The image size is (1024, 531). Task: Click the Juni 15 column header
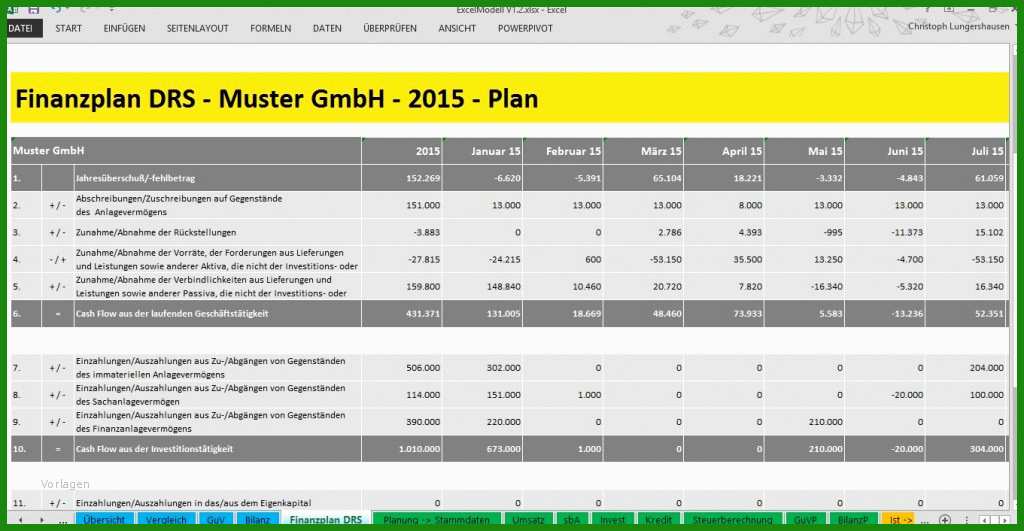pyautogui.click(x=885, y=151)
